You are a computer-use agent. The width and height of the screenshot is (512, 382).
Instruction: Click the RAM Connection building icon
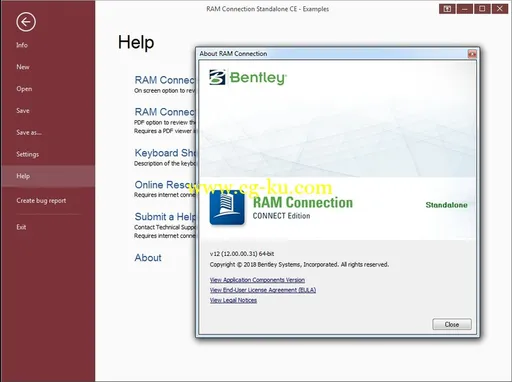(227, 208)
